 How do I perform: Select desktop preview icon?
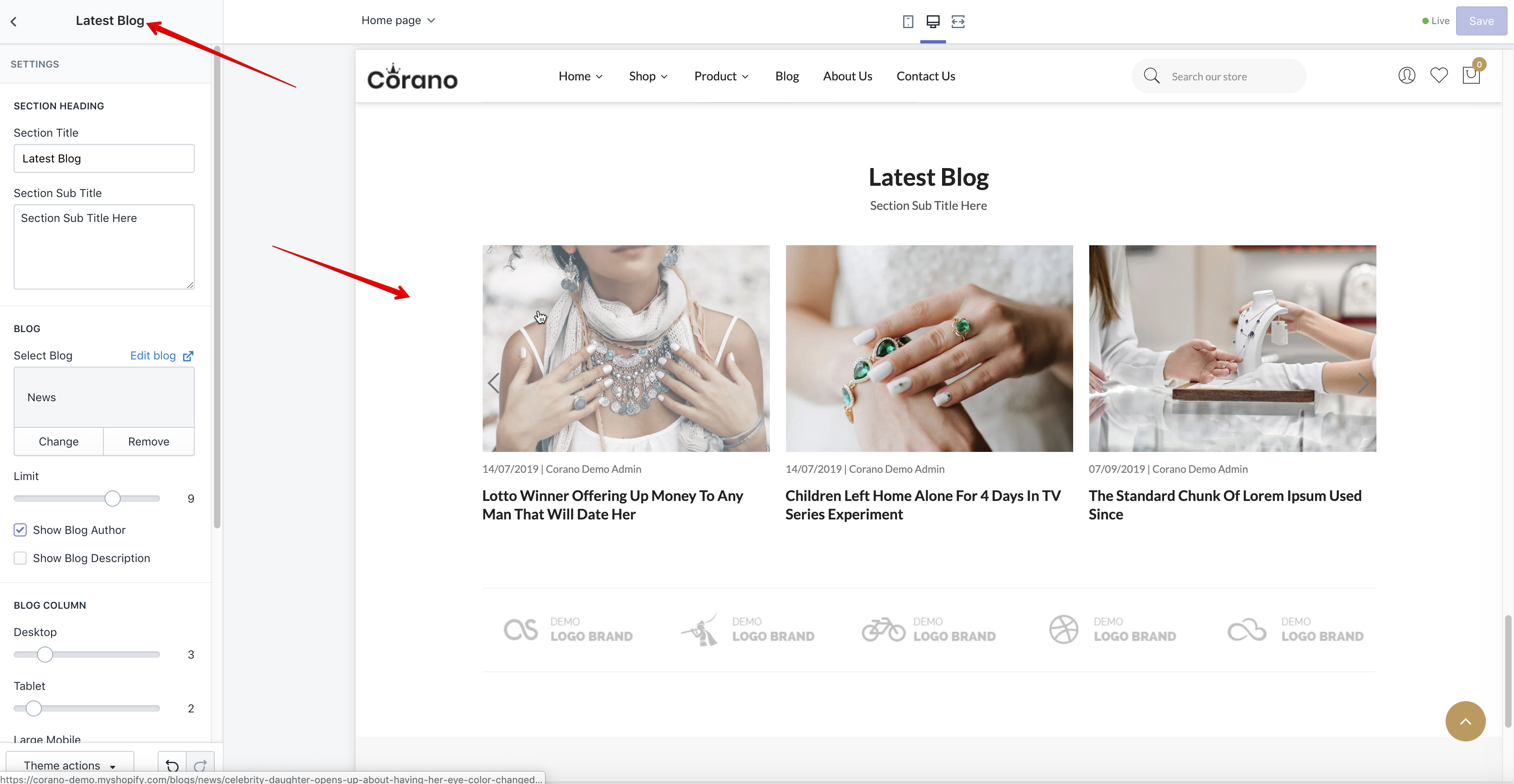click(933, 21)
